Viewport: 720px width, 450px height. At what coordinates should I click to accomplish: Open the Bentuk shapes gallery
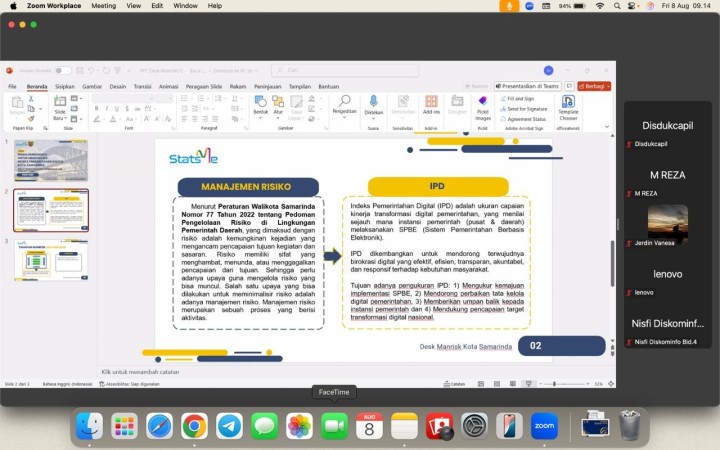(260, 105)
